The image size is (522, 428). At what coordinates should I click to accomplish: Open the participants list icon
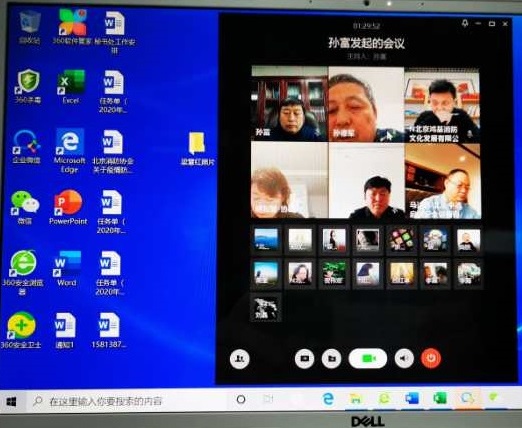tap(239, 359)
